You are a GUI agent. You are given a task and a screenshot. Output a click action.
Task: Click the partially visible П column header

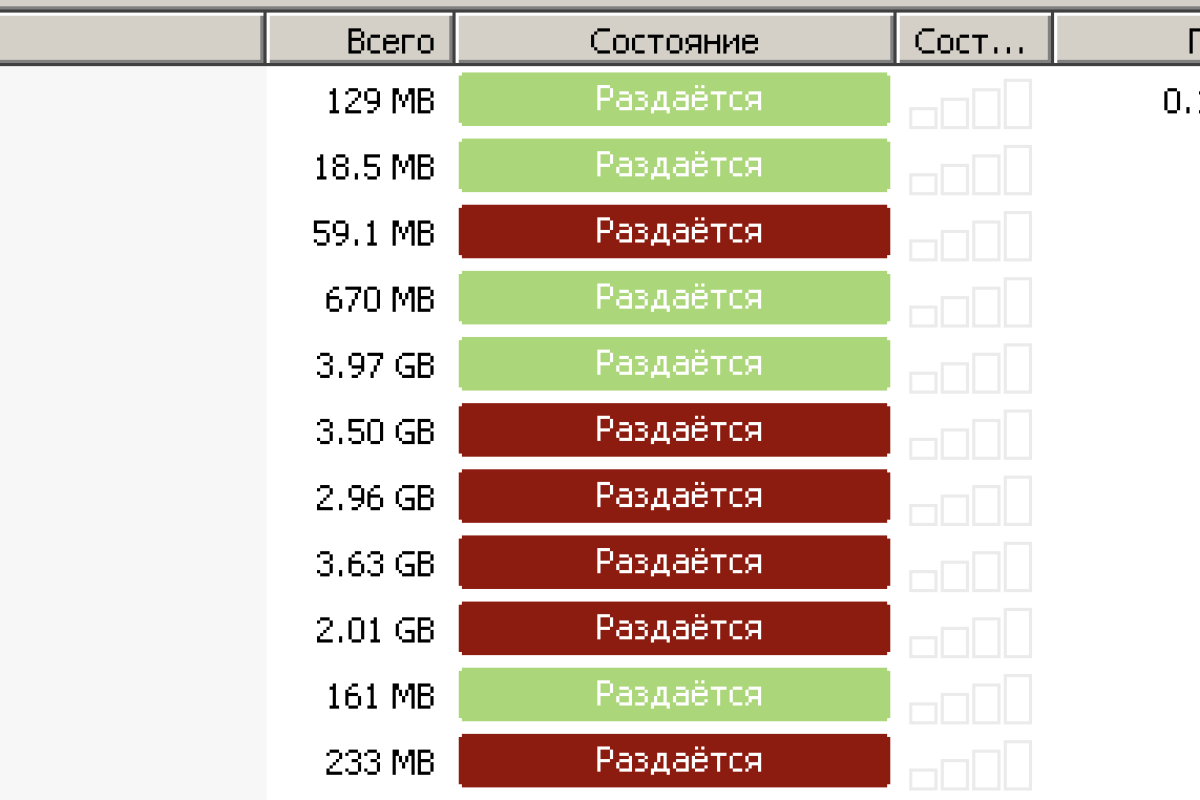1128,41
